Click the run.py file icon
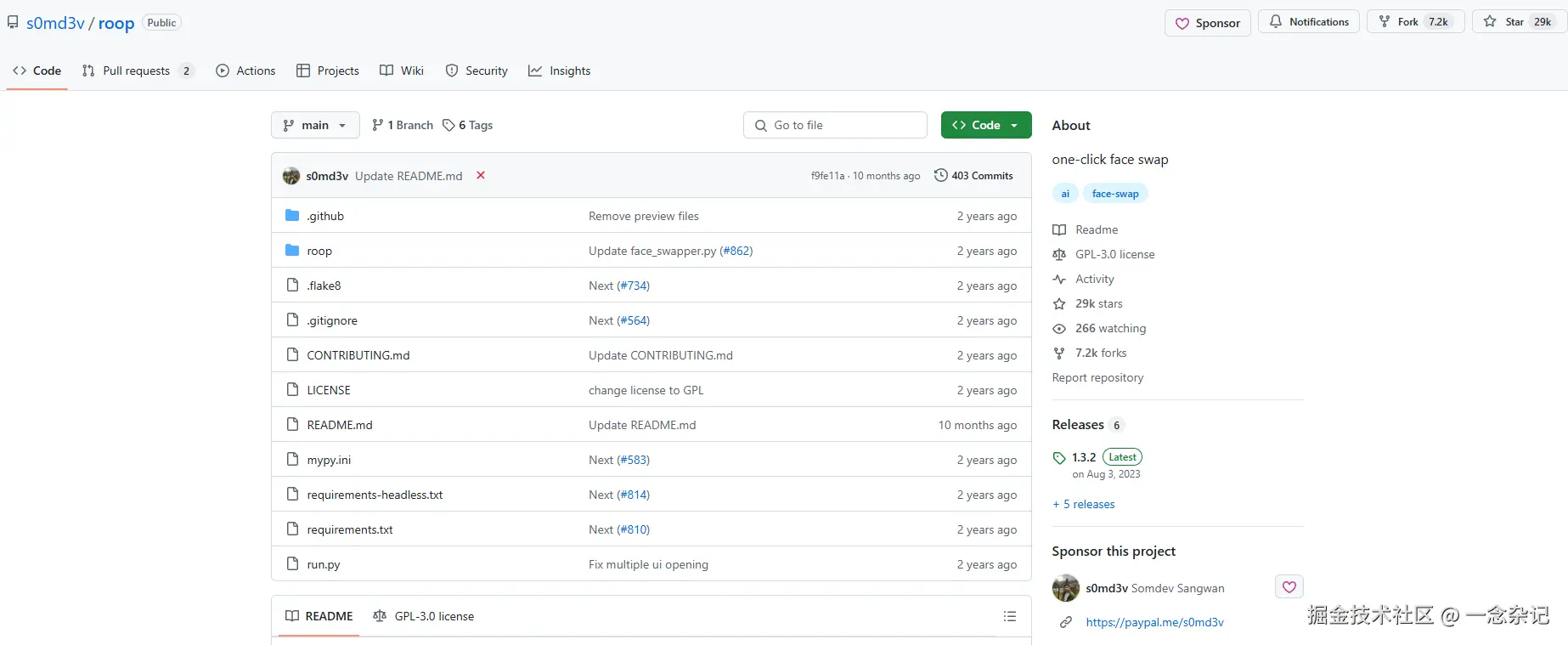Screen dimensions: 1568x645 pos(292,564)
